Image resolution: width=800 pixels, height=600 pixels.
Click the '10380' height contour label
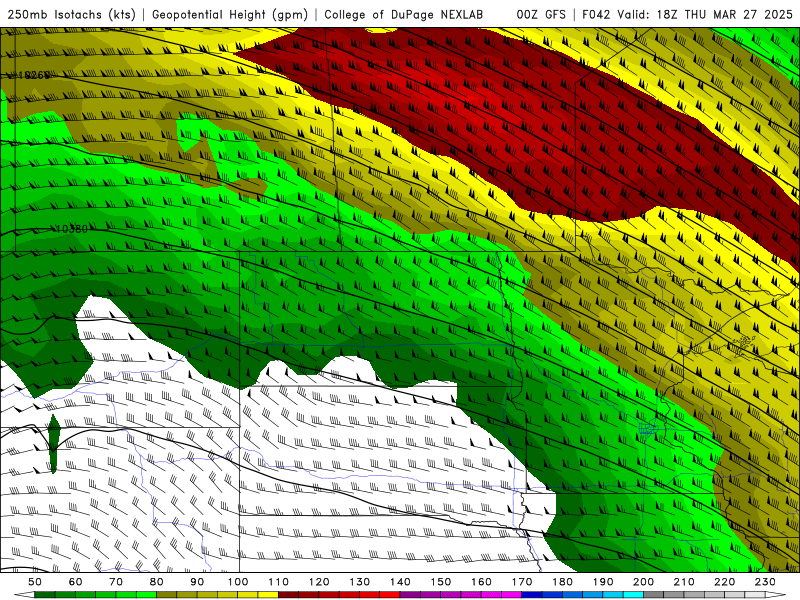71,229
